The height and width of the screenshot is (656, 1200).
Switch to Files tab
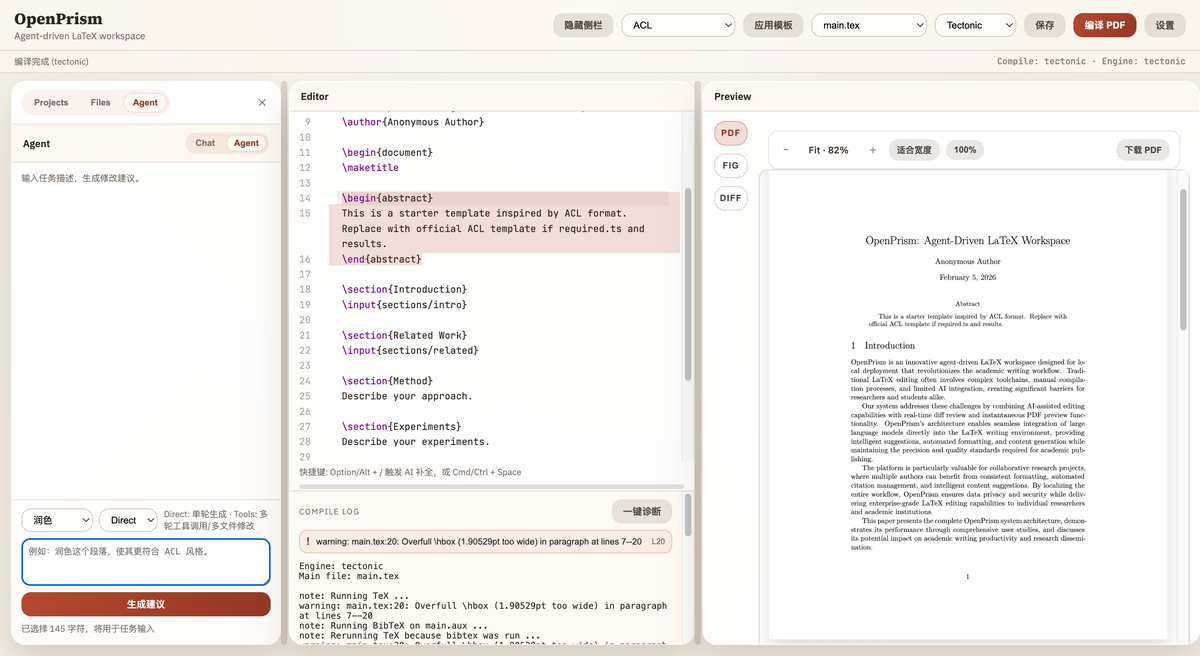pyautogui.click(x=100, y=103)
